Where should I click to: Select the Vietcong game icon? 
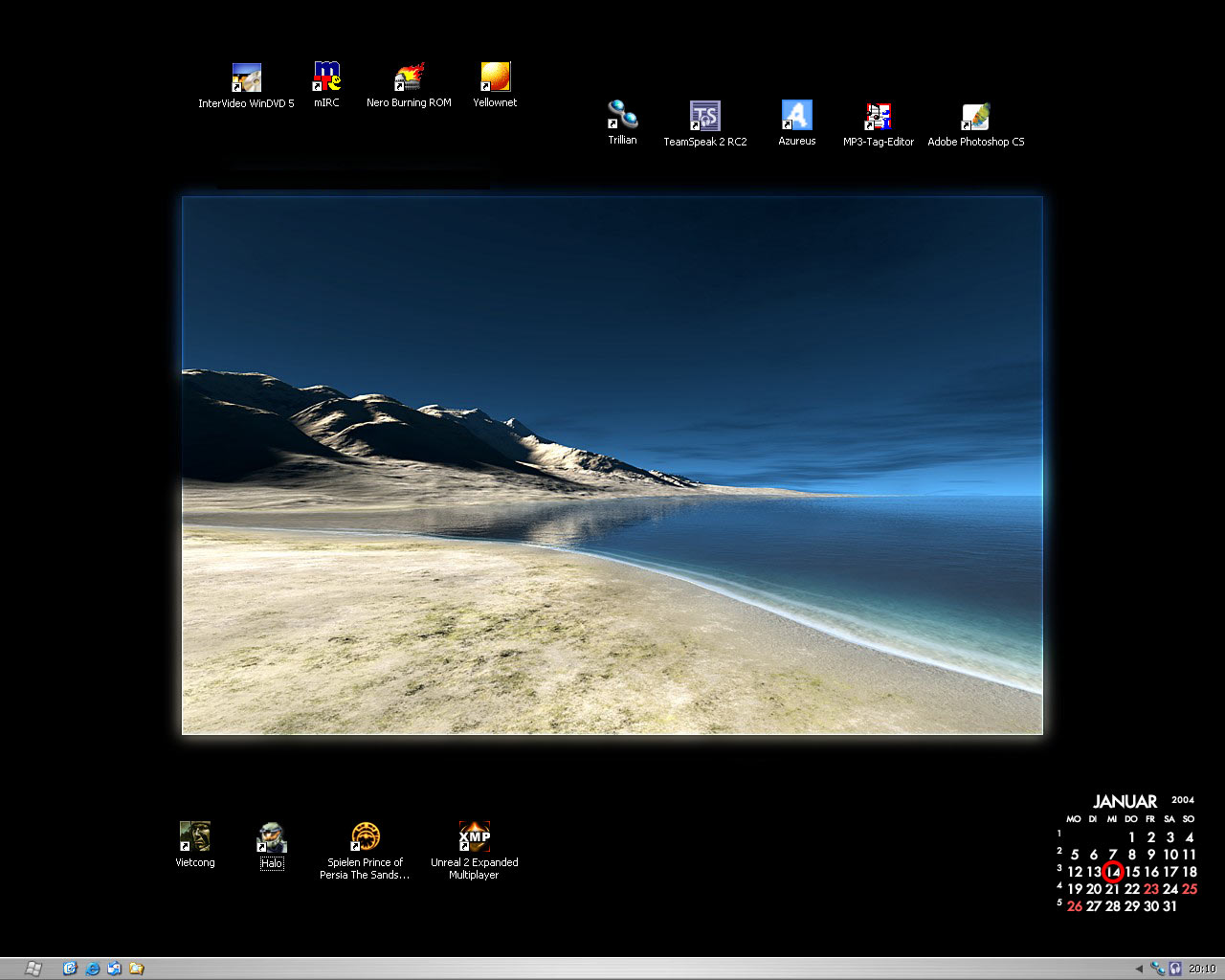tap(194, 837)
